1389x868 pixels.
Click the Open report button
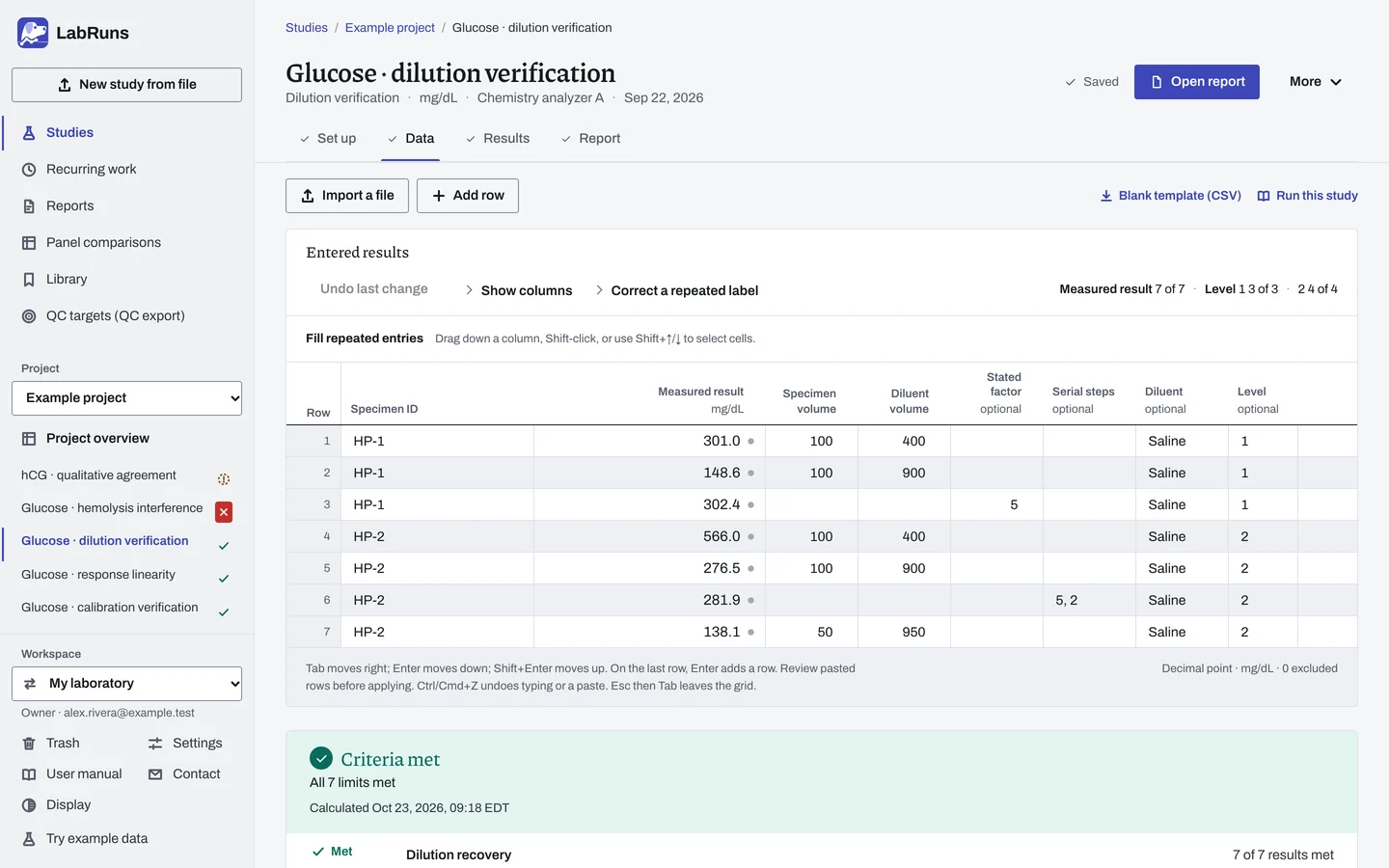pyautogui.click(x=1197, y=82)
